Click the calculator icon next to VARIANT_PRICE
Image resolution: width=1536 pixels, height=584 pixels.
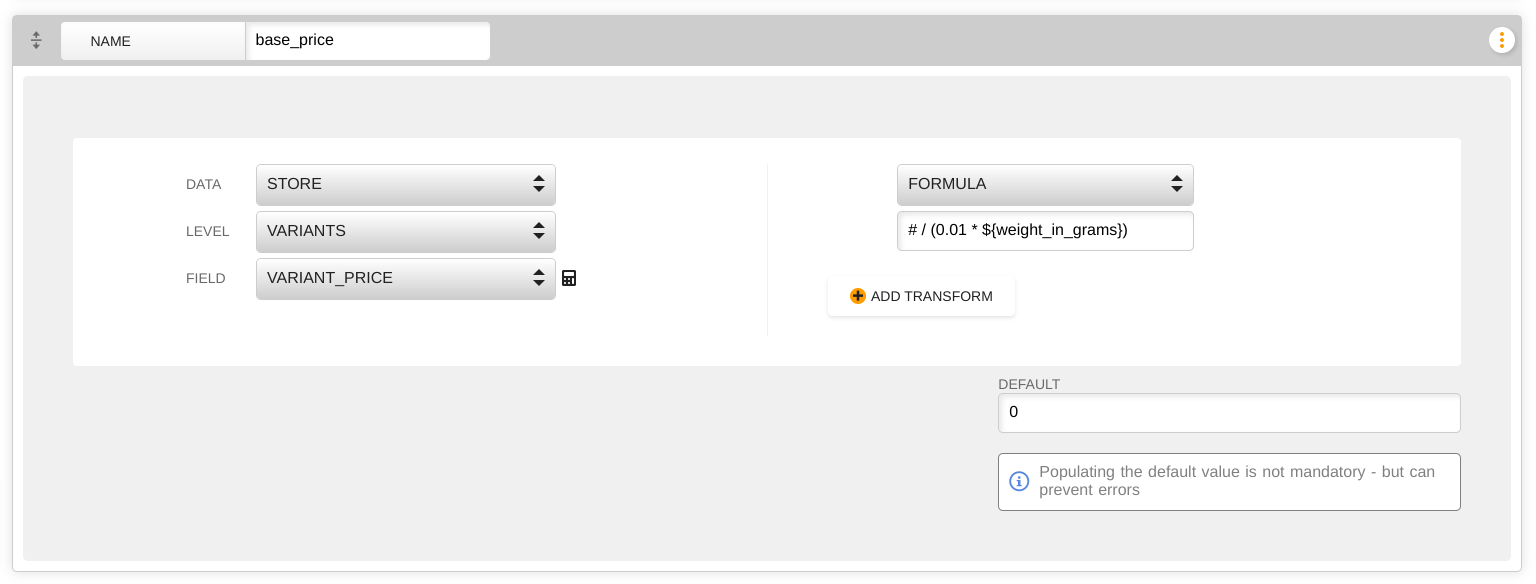tap(569, 278)
